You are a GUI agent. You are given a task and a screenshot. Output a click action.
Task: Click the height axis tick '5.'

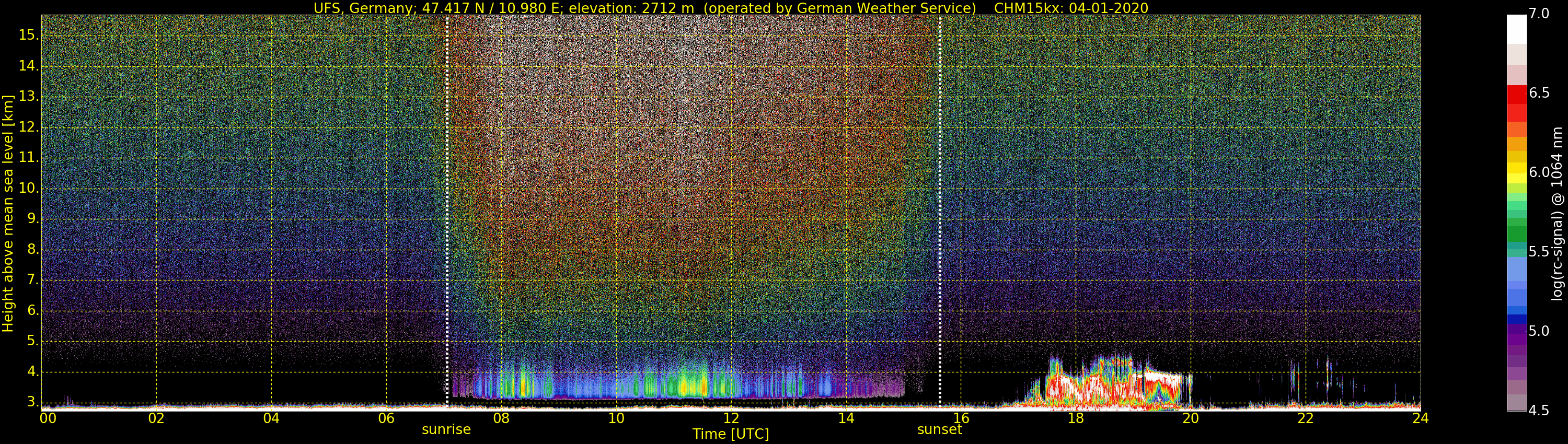click(x=32, y=341)
